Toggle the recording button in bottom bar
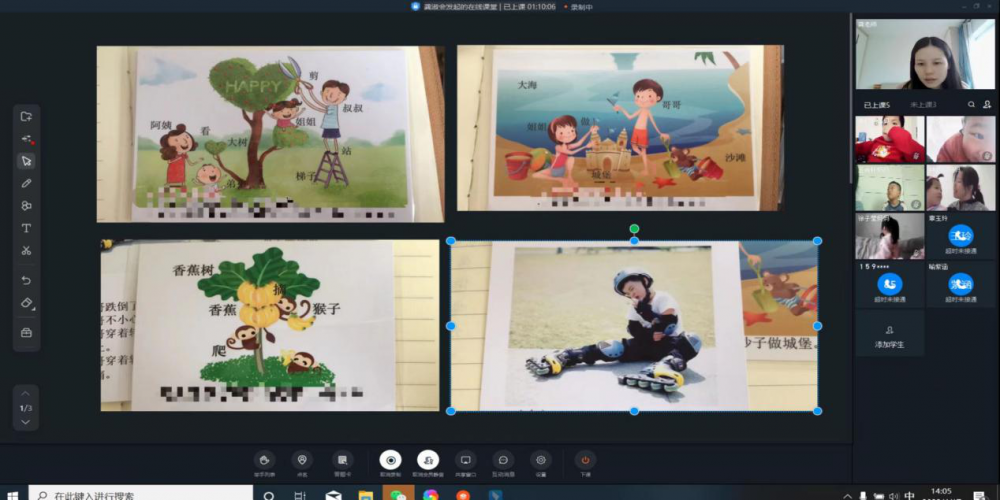Viewport: 1000px width, 500px height. [390, 459]
